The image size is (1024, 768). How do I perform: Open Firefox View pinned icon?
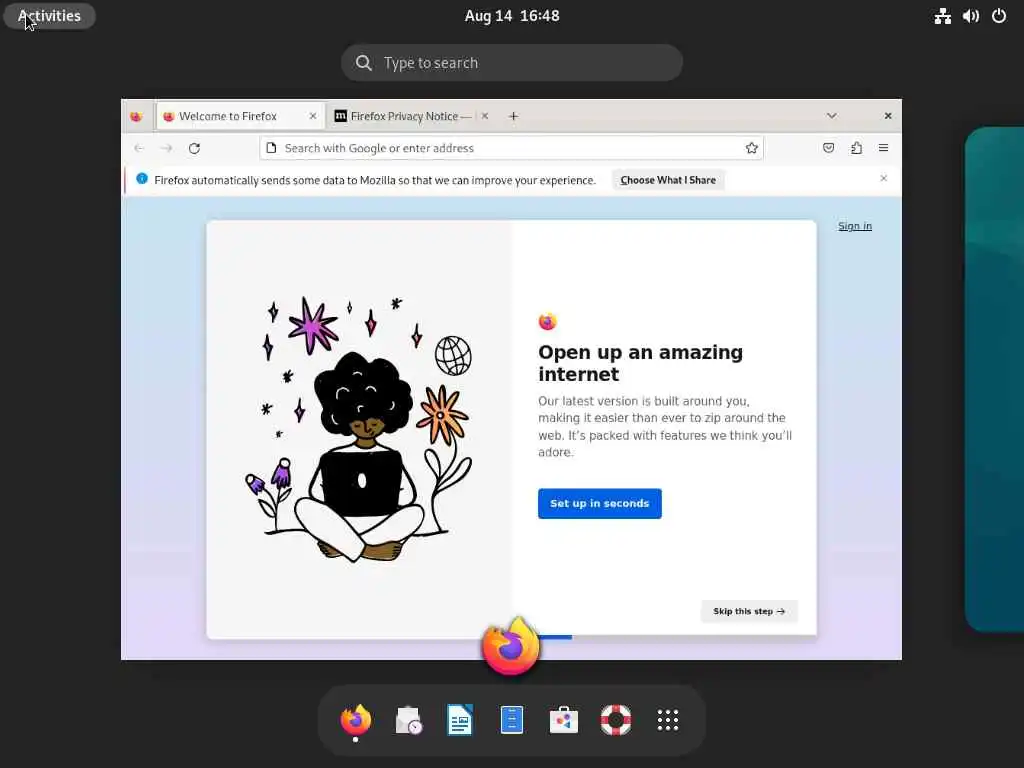[136, 116]
